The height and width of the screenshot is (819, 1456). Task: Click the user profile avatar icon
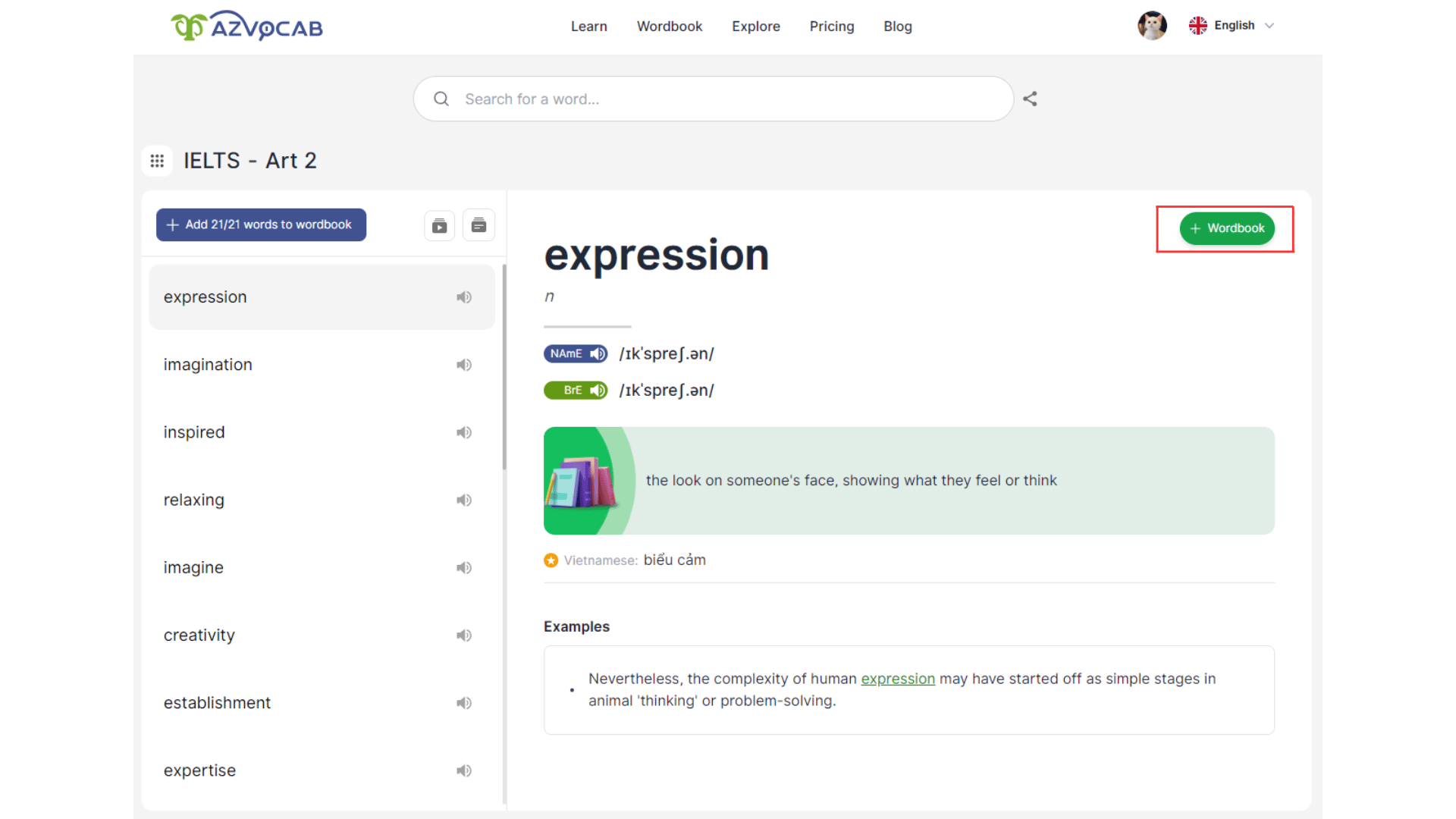tap(1150, 25)
